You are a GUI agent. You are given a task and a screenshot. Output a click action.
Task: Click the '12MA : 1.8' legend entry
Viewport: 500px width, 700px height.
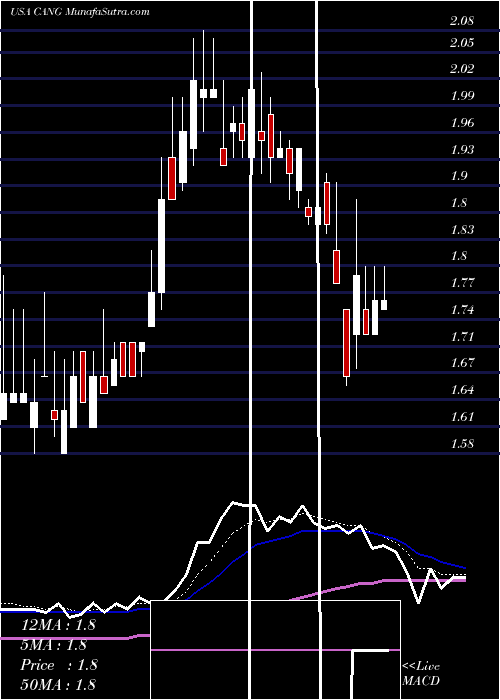click(58, 625)
